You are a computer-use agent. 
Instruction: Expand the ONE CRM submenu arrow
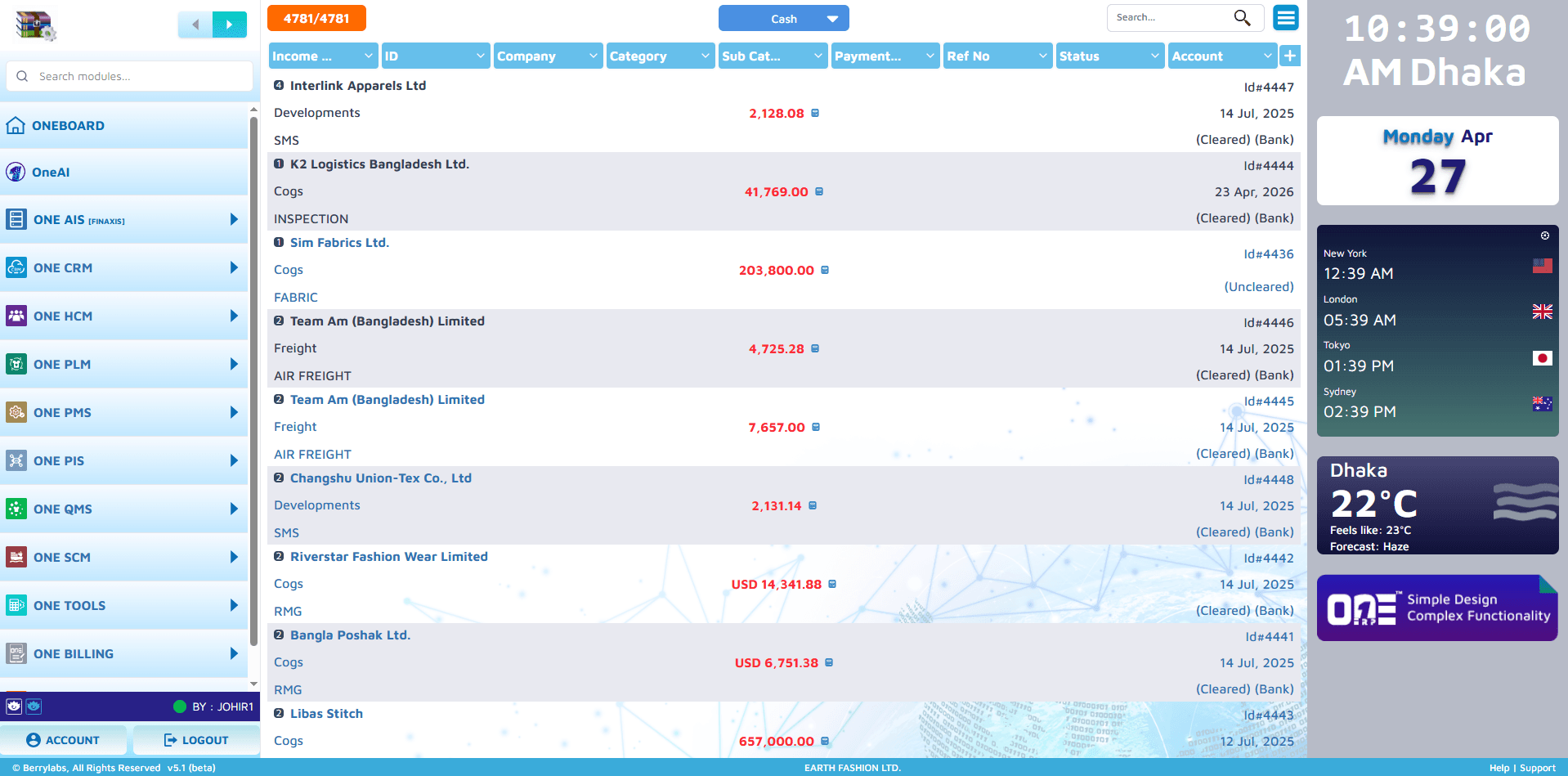234,267
